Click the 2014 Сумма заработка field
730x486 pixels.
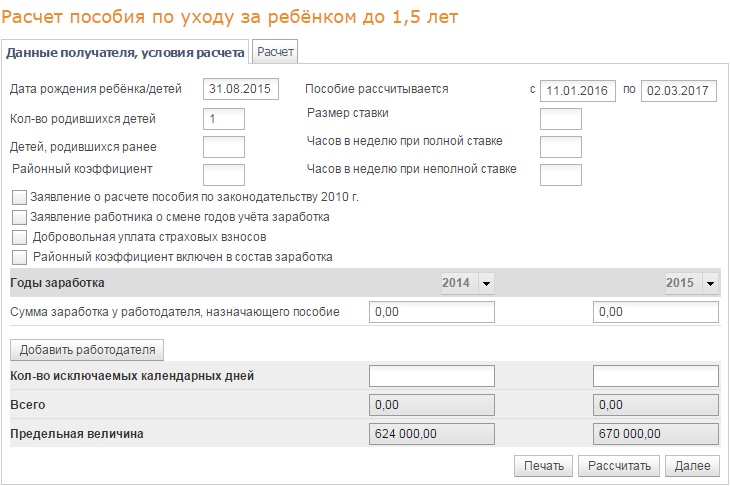tap(432, 313)
